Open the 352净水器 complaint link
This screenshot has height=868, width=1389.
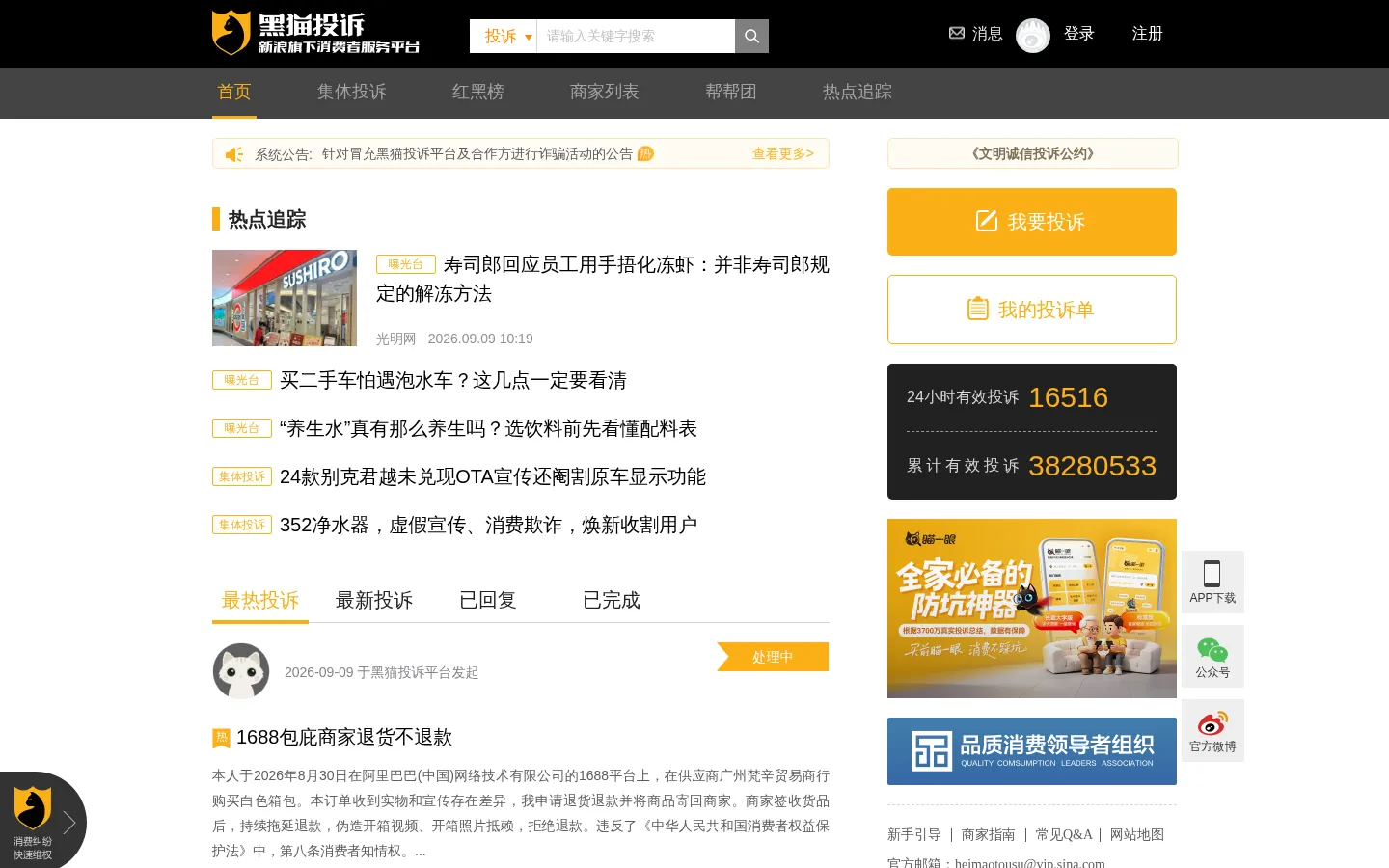click(x=488, y=525)
